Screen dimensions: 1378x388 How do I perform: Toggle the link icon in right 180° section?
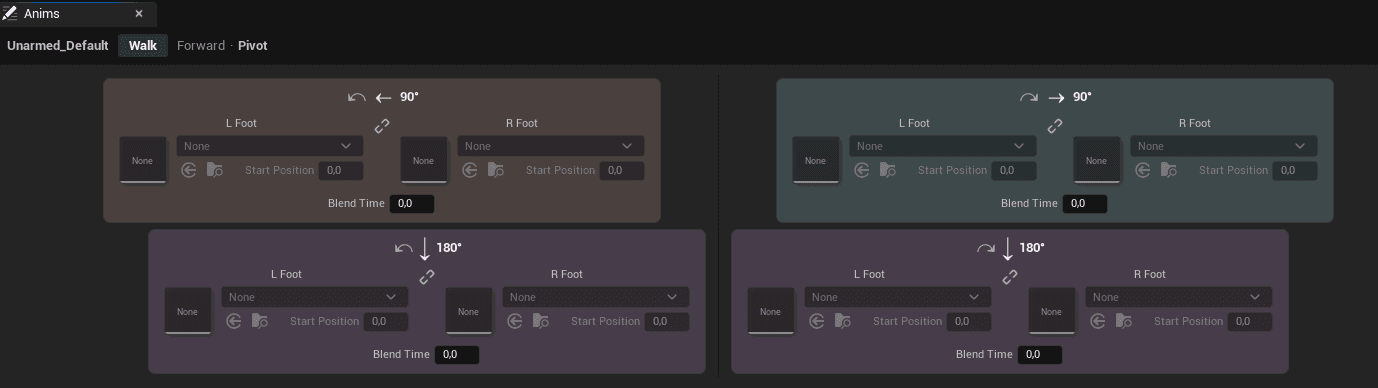(1010, 277)
